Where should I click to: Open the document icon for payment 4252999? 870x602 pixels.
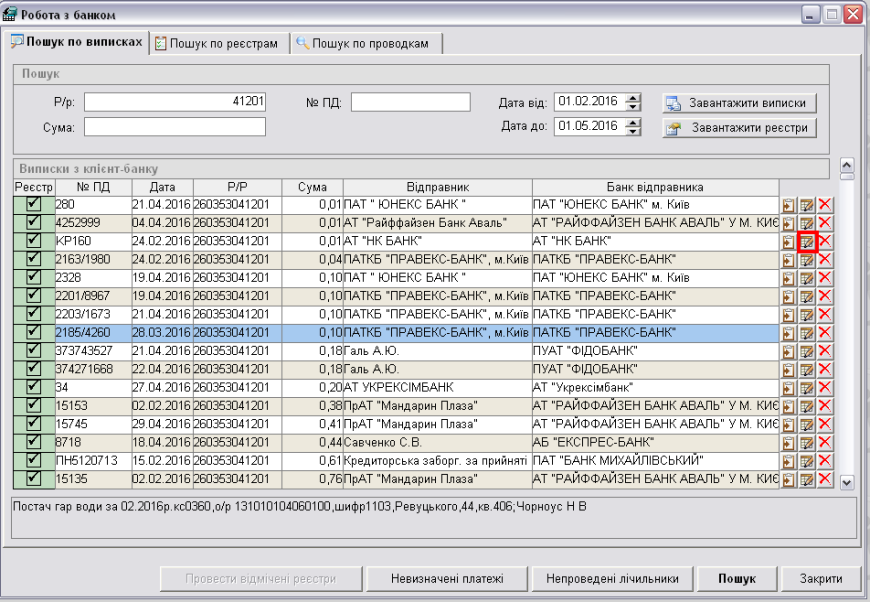click(x=788, y=223)
